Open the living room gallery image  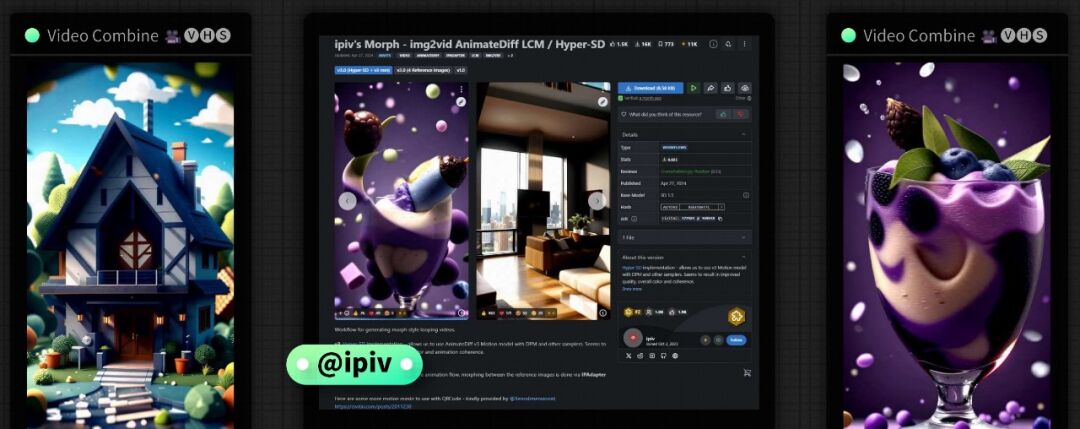click(x=543, y=201)
